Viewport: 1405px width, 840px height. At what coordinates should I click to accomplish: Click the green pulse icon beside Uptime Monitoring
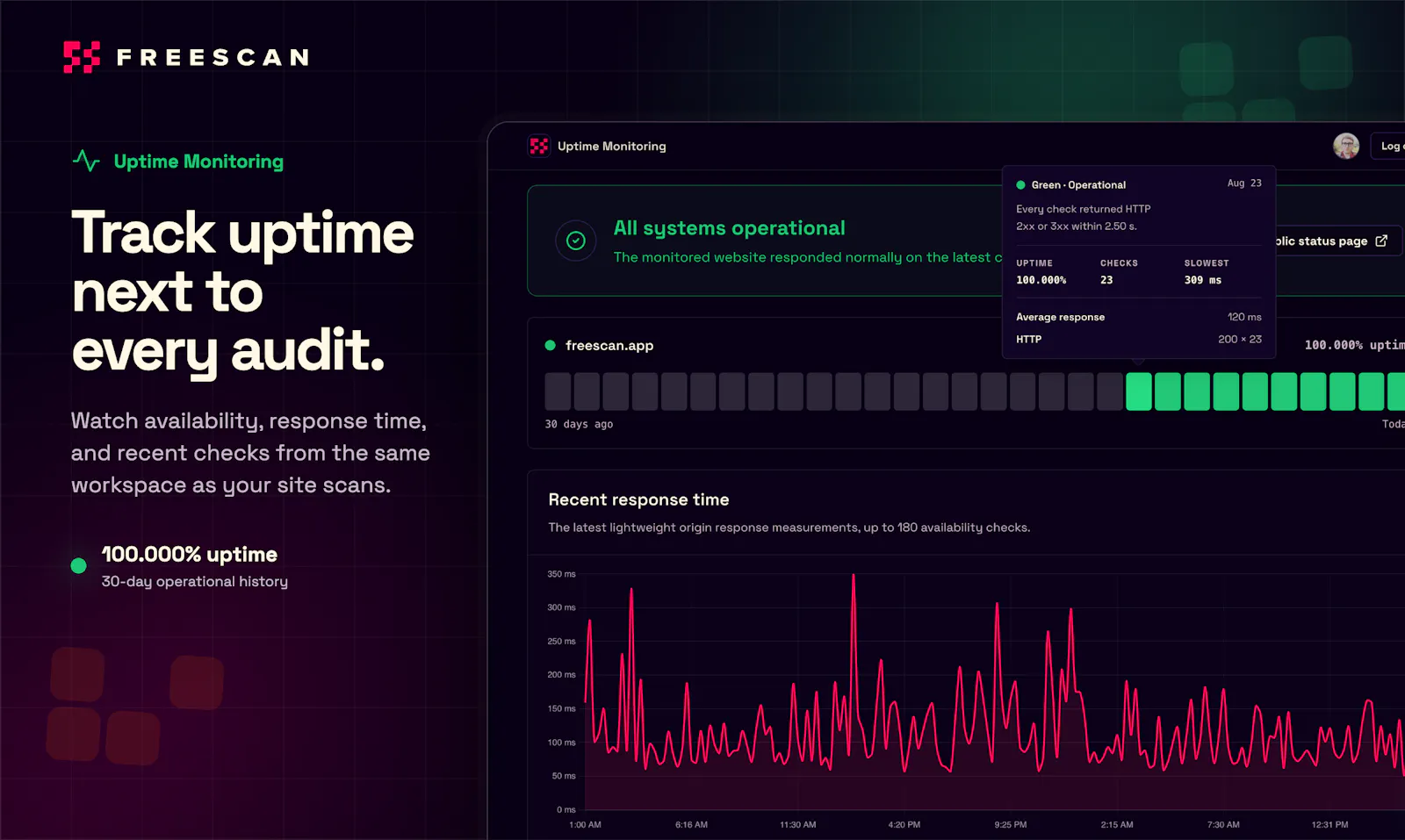[x=86, y=161]
